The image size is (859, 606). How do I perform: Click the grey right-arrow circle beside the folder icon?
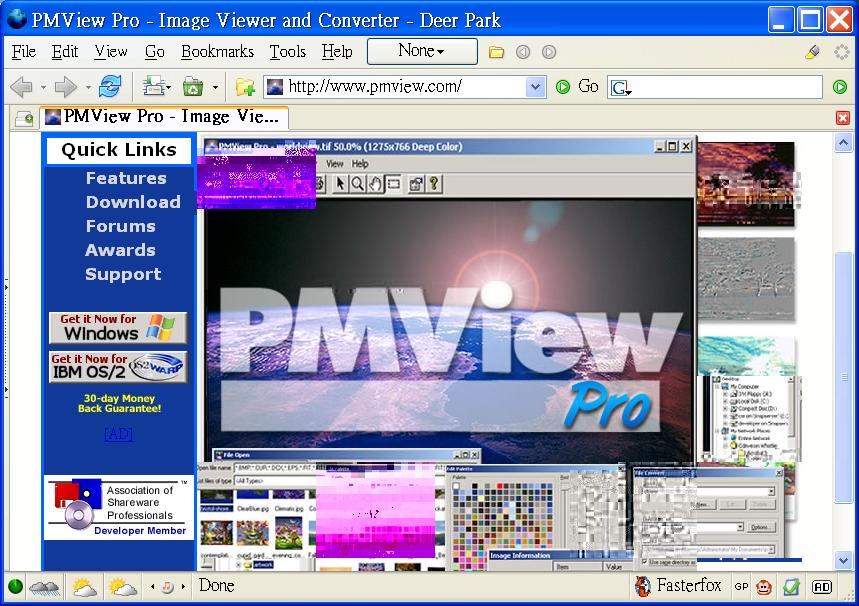click(549, 52)
